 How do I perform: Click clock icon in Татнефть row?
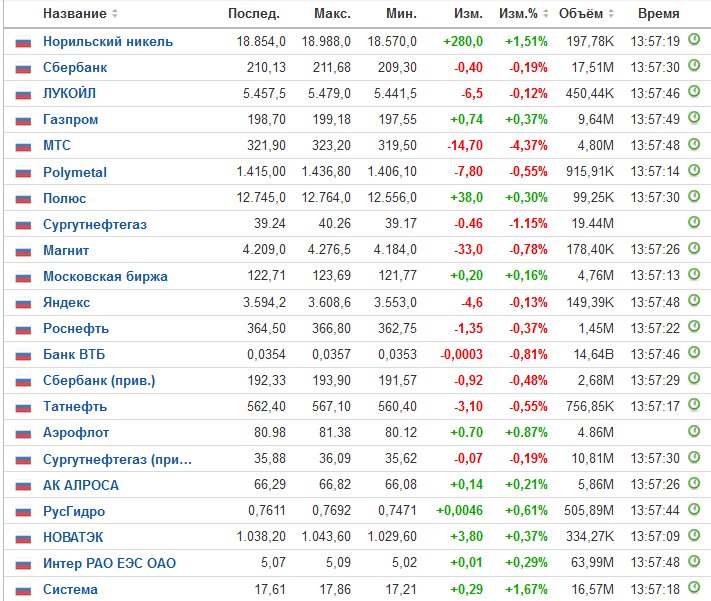(x=694, y=405)
